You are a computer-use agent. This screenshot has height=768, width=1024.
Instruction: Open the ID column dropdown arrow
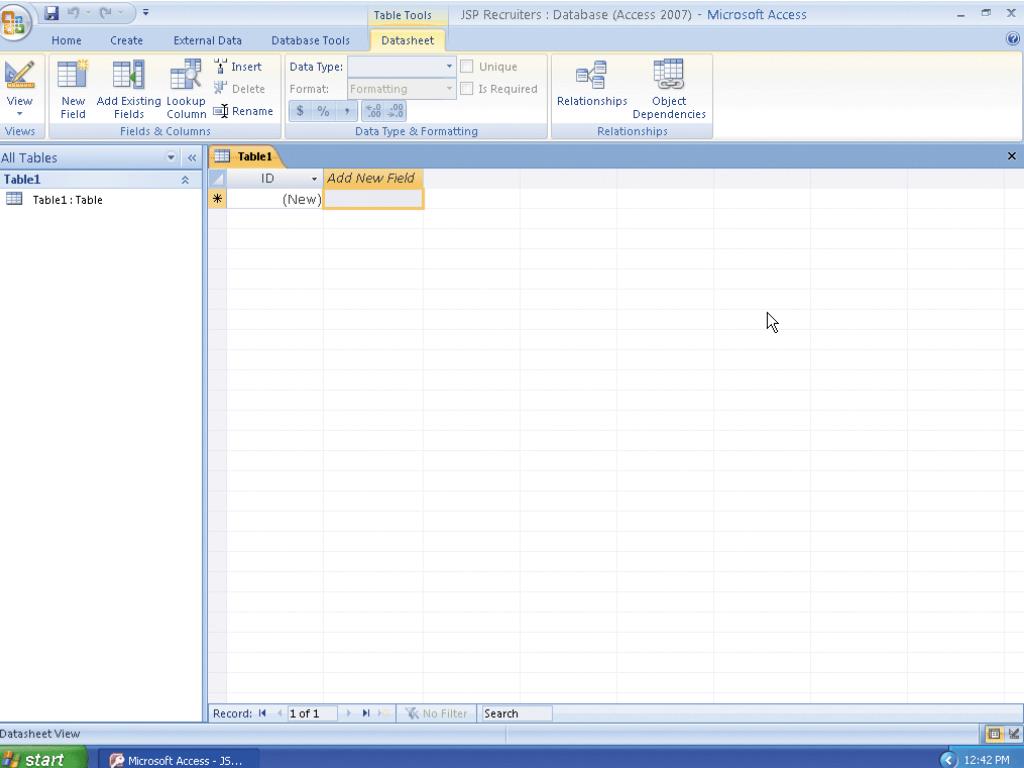(314, 179)
